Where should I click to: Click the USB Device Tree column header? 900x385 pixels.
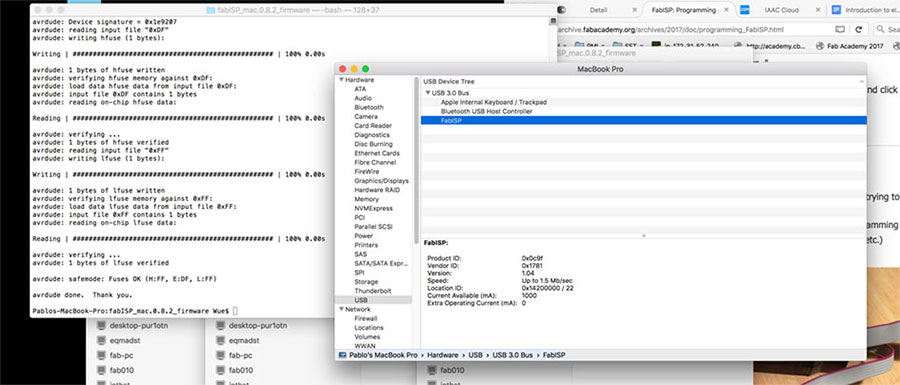(643, 81)
